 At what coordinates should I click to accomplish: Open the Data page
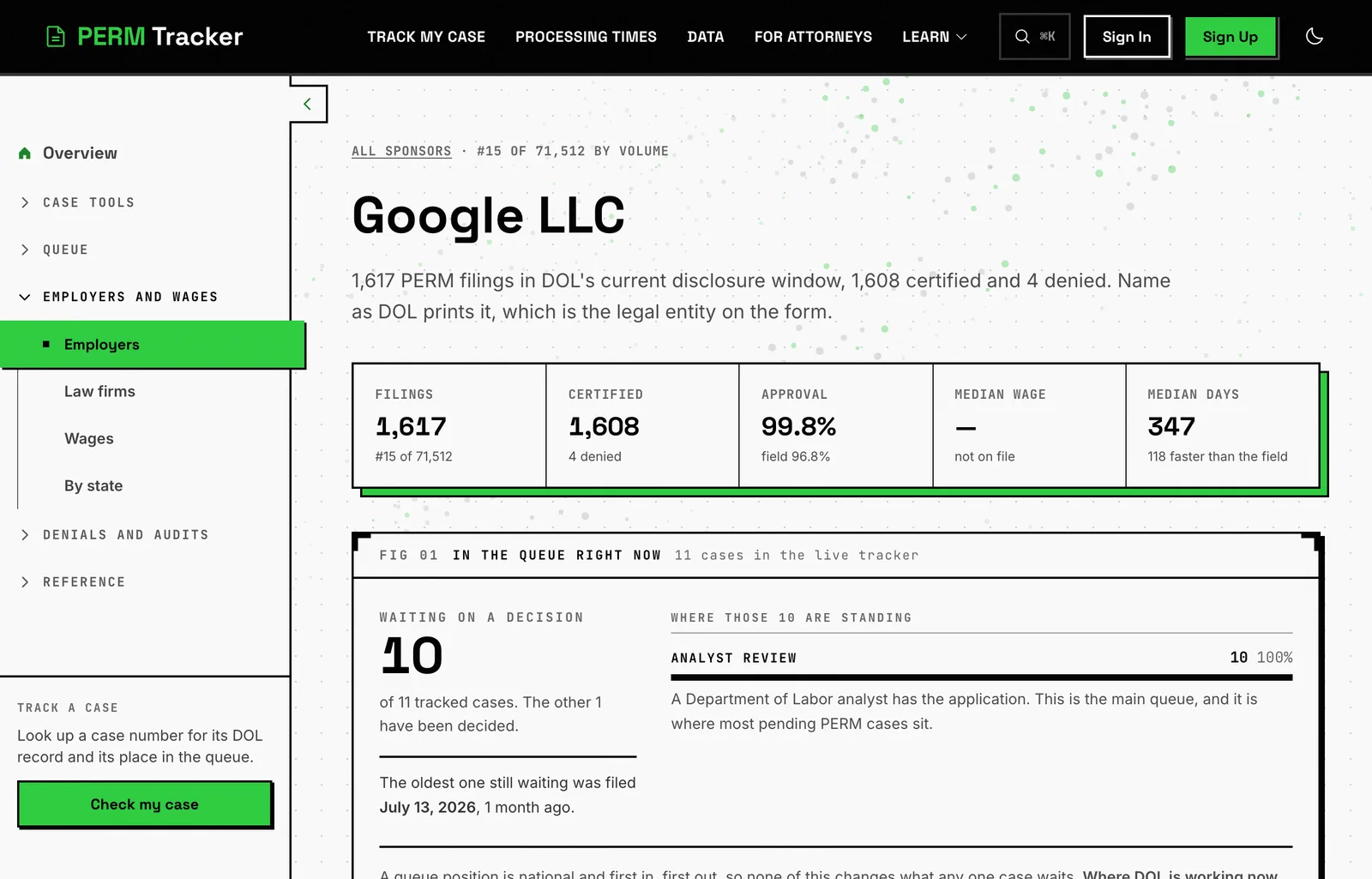[x=706, y=37]
